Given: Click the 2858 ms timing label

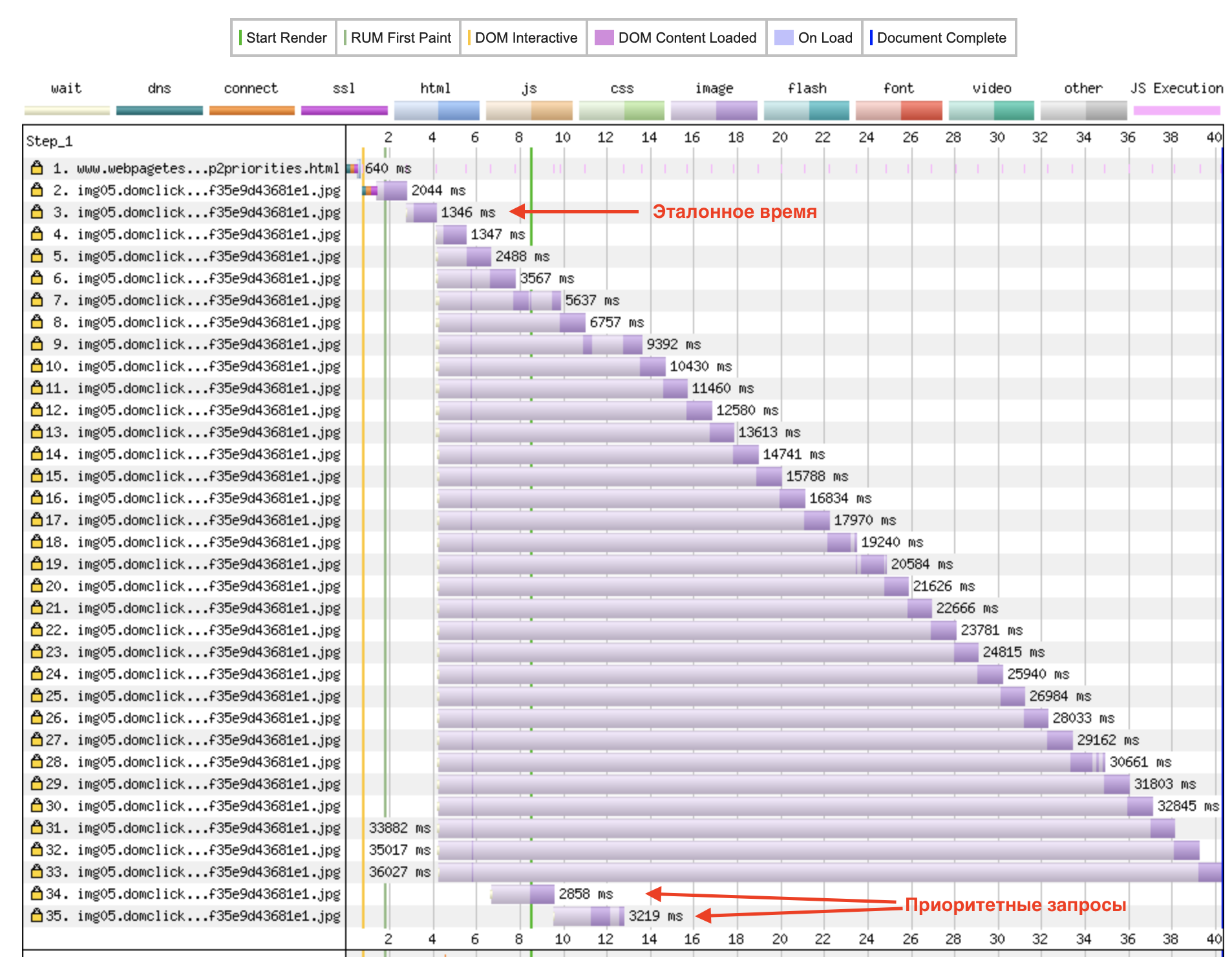Looking at the screenshot, I should [586, 894].
